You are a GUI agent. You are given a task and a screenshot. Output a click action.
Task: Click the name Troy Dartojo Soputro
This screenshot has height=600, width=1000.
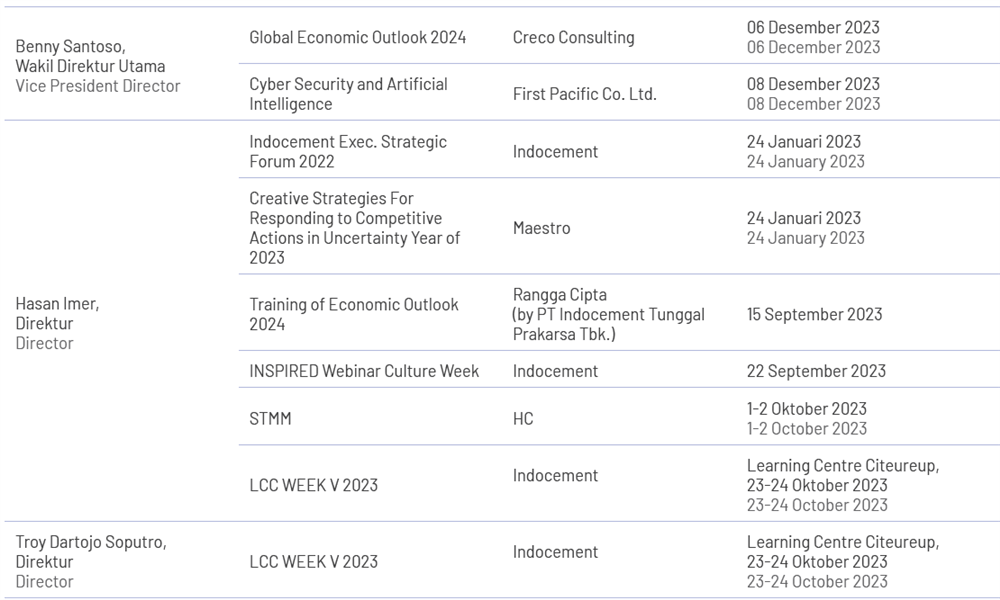pos(91,542)
